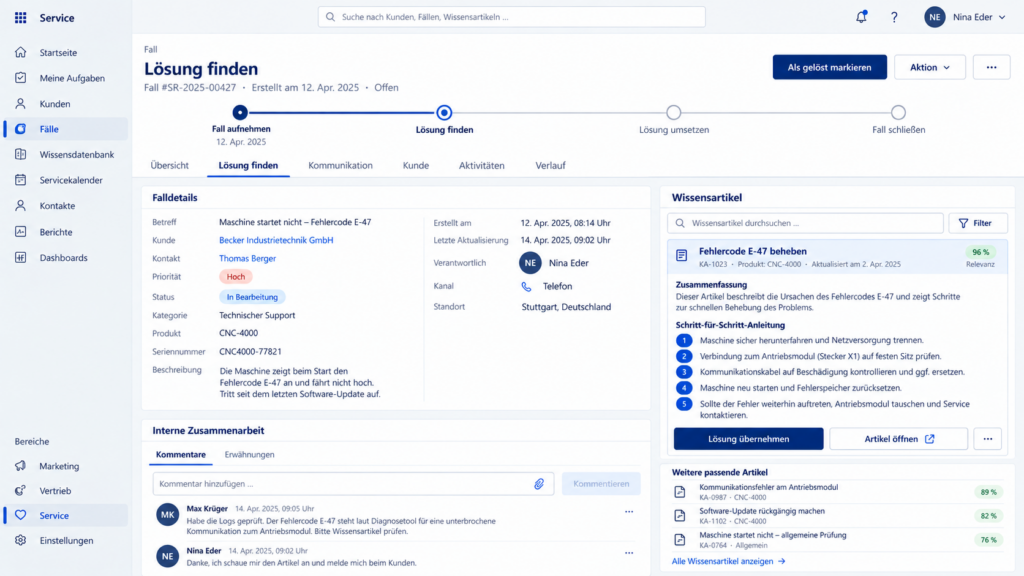Screen dimensions: 1024x576
Task: Switch to Service area
Action: tap(65, 515)
